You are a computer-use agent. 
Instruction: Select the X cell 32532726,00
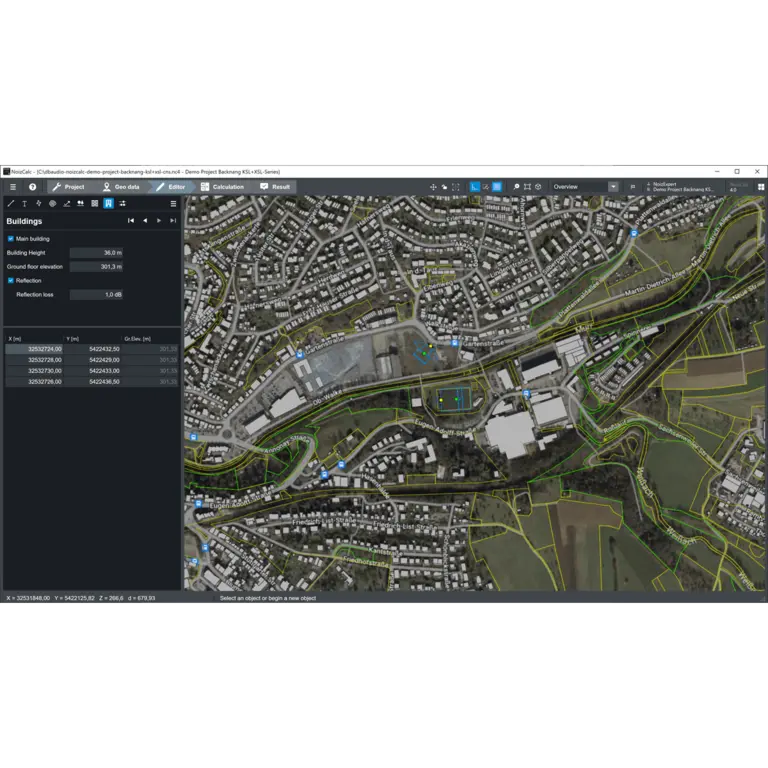pyautogui.click(x=34, y=382)
